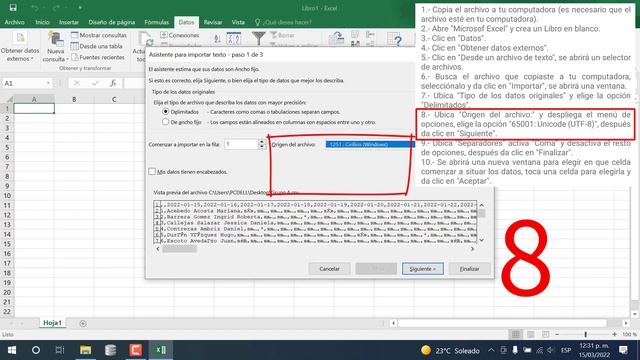
Task: Open the Origen del archivo dropdown
Action: tap(369, 144)
